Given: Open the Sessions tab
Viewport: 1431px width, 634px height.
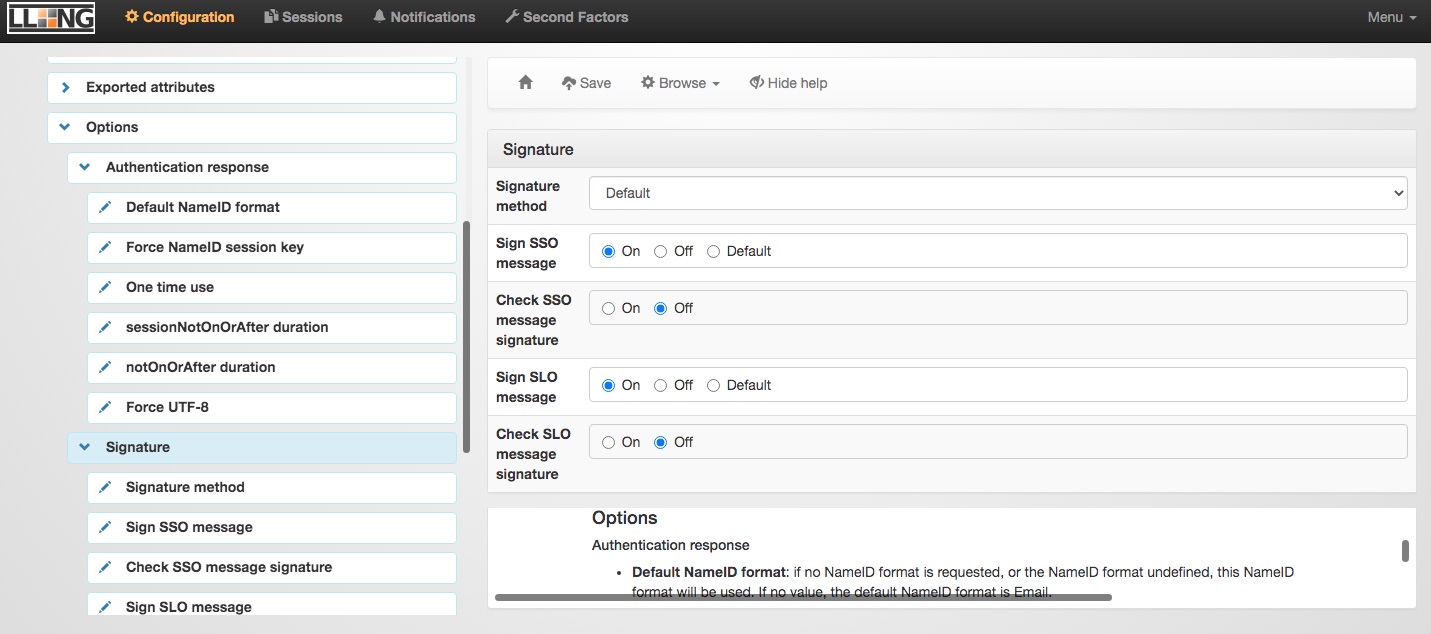Looking at the screenshot, I should point(303,17).
